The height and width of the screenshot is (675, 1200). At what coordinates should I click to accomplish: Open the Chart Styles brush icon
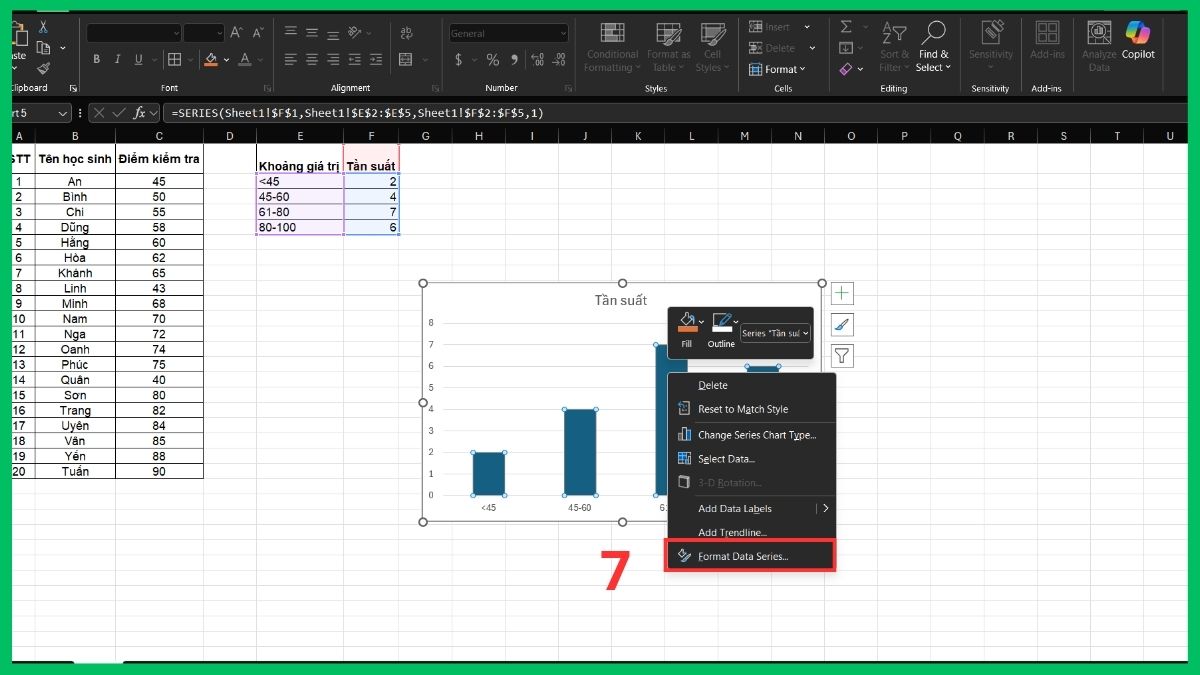[841, 325]
